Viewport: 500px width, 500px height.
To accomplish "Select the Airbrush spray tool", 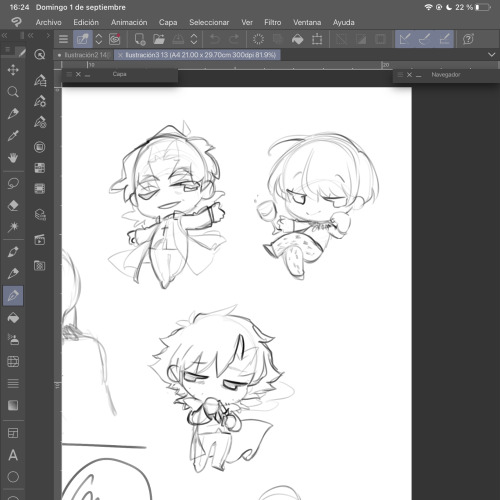I will [13, 340].
